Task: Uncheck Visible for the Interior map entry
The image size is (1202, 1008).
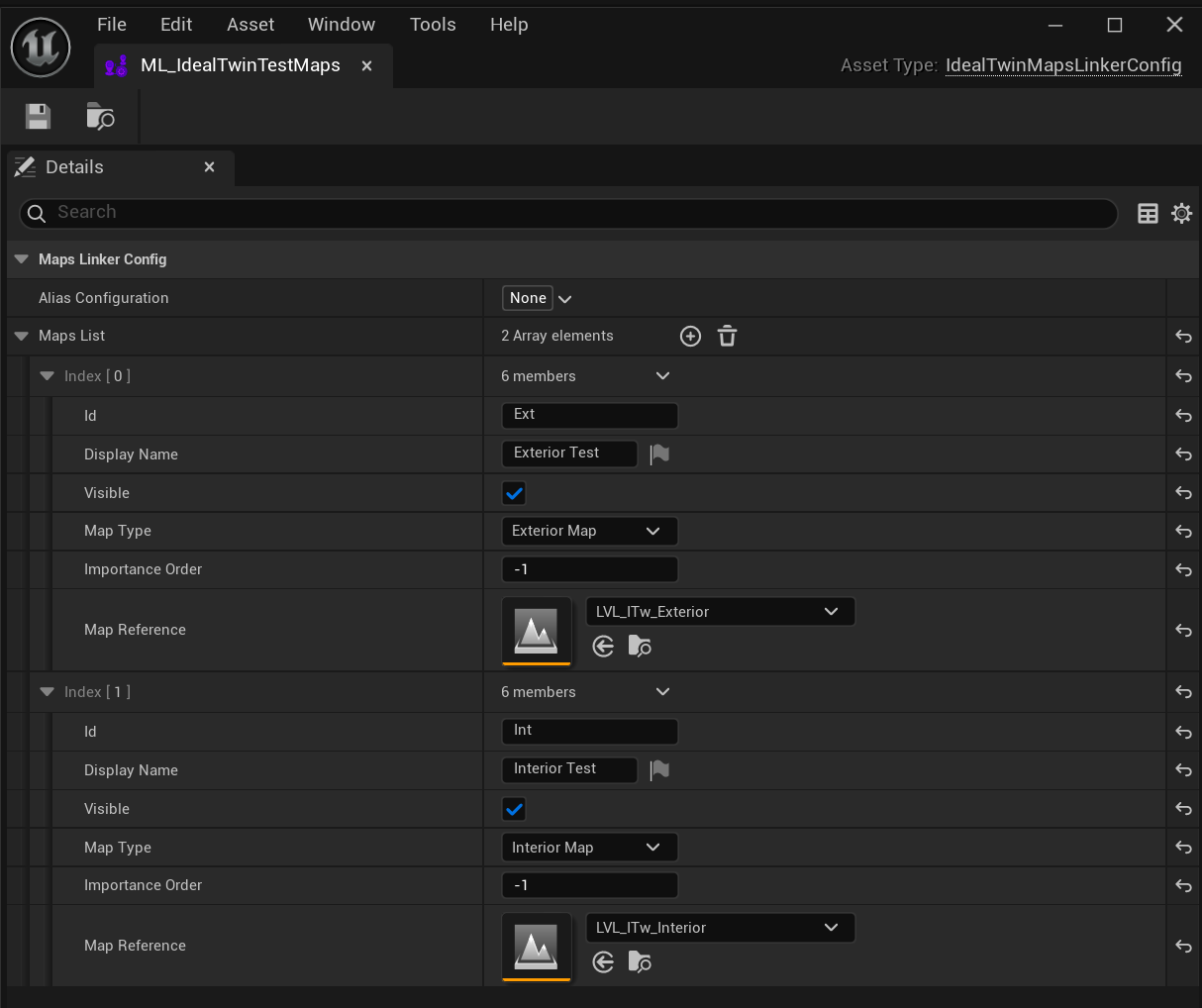Action: point(514,809)
